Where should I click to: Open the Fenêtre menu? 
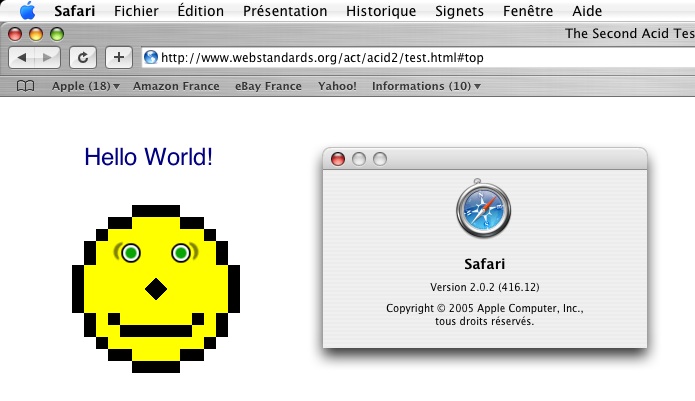coord(528,11)
